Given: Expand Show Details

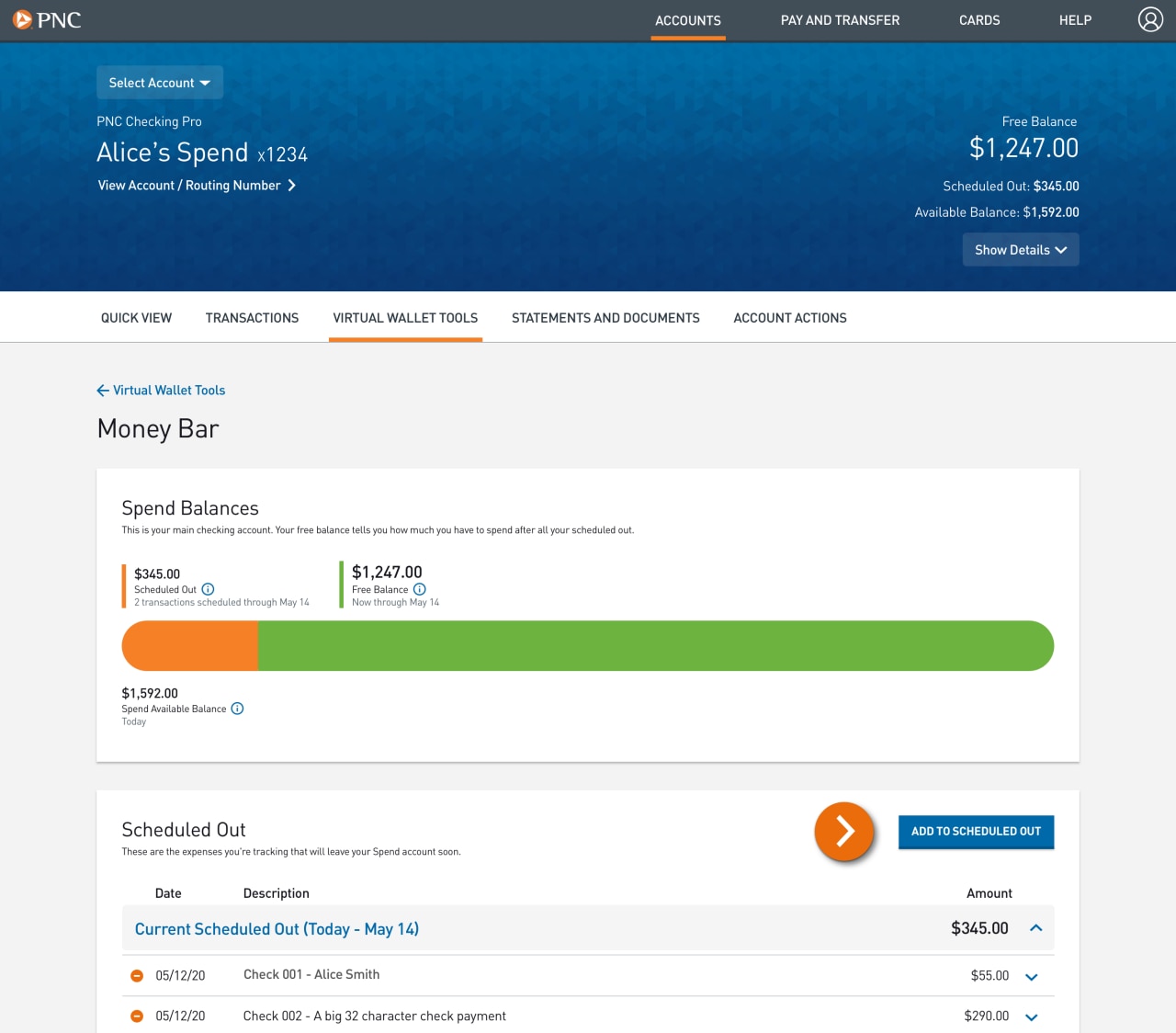Looking at the screenshot, I should pos(1020,249).
